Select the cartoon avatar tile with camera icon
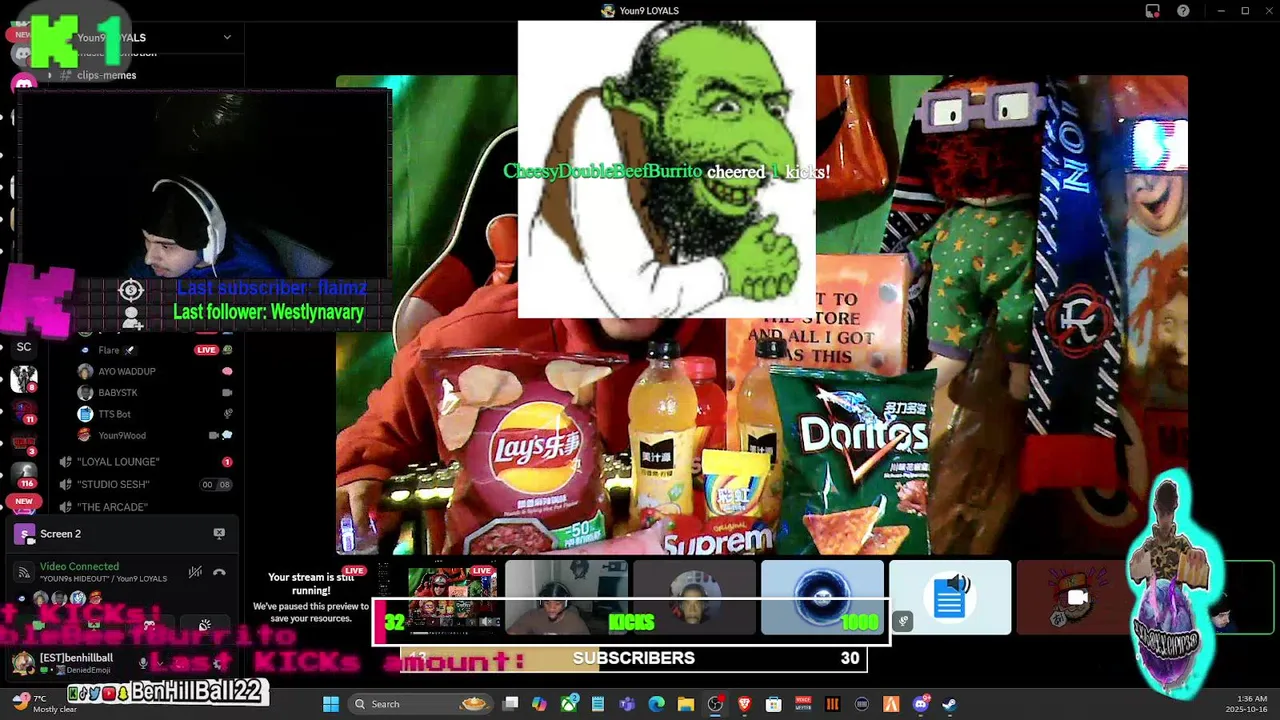This screenshot has height=720, width=1280. pyautogui.click(x=1078, y=597)
